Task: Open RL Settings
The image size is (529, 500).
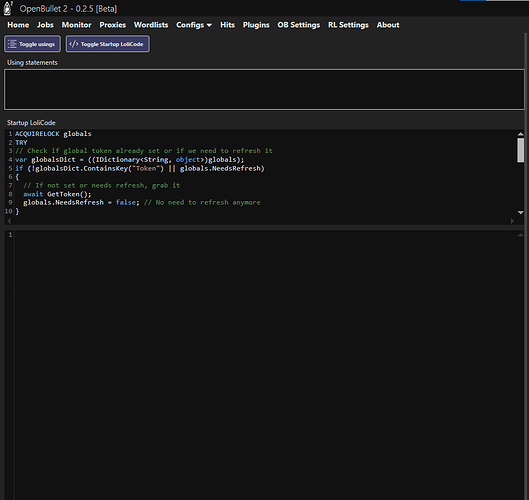Action: pos(348,25)
